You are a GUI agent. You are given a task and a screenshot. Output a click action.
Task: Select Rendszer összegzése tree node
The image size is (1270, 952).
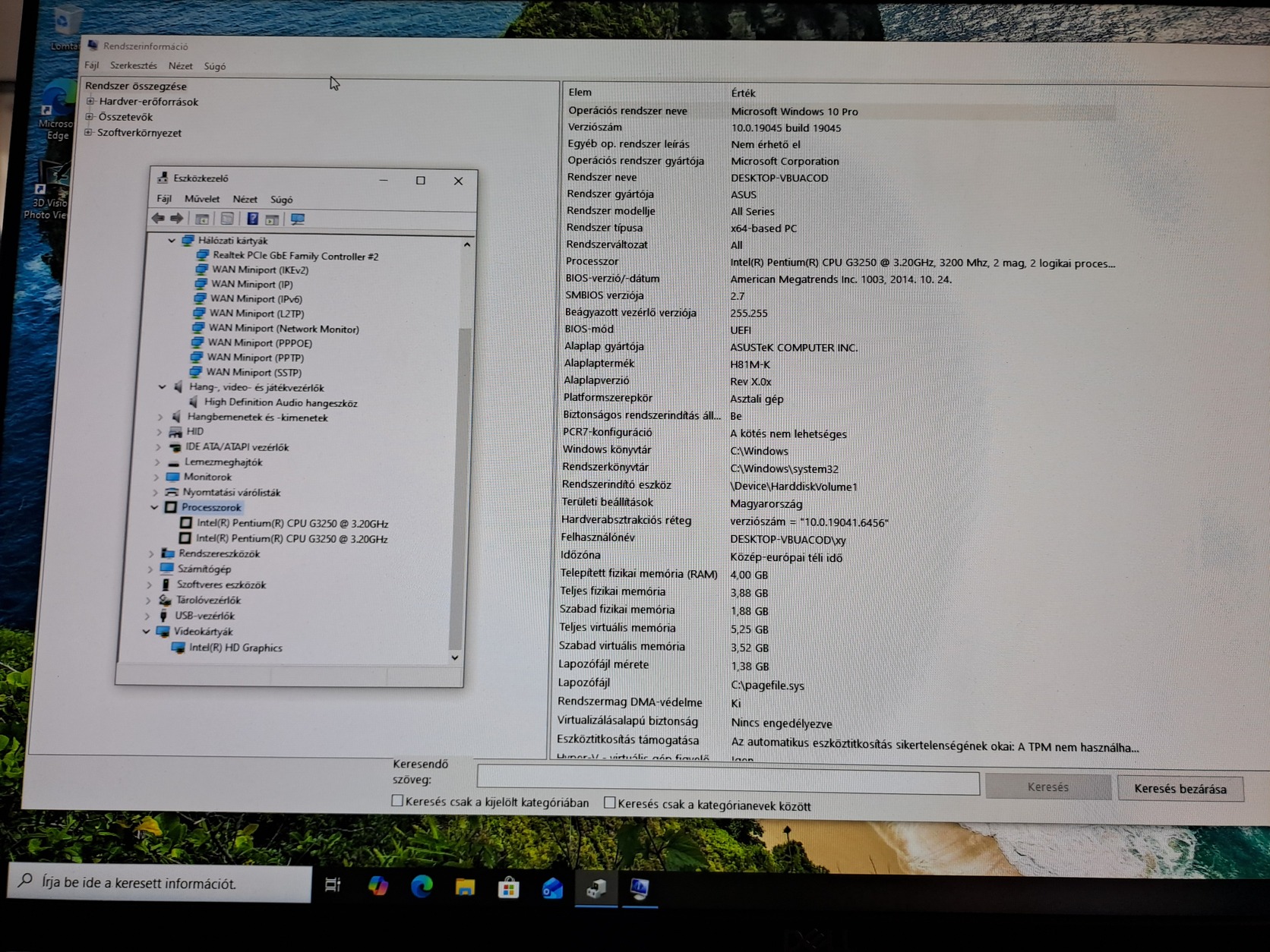click(x=135, y=86)
